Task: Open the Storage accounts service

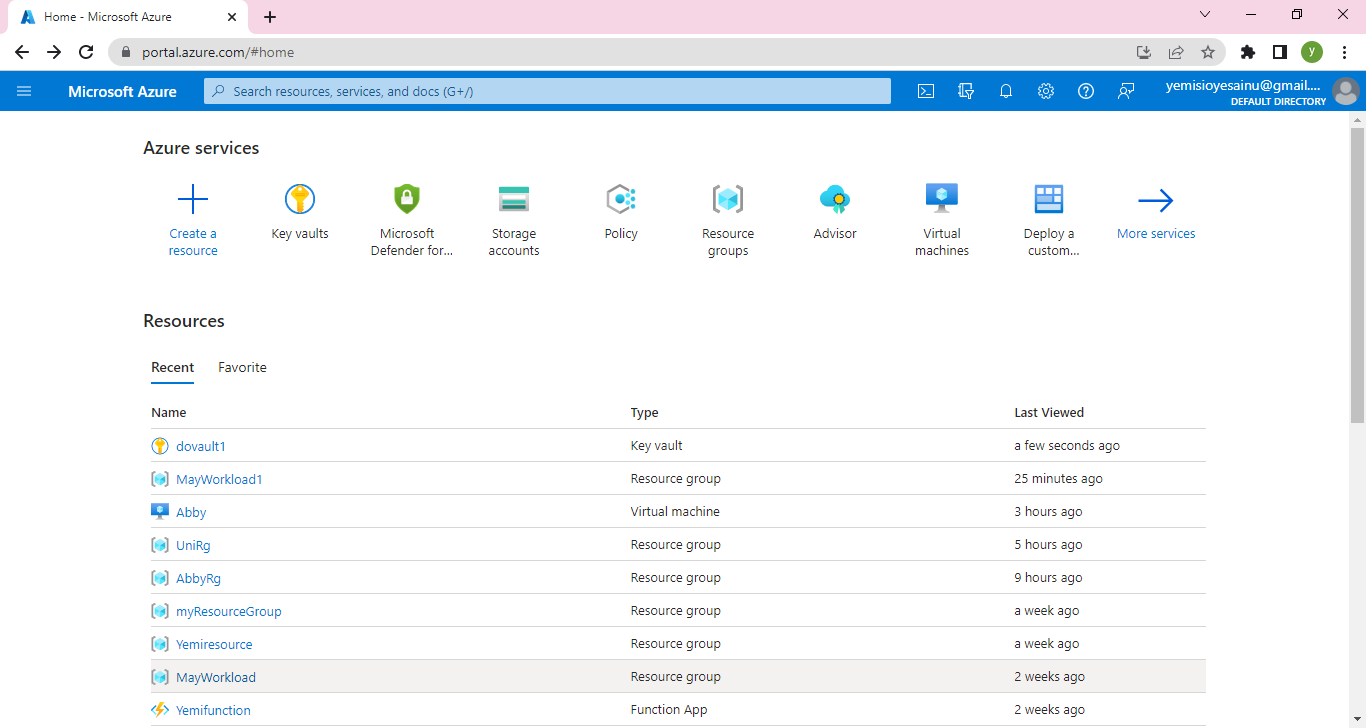Action: pyautogui.click(x=514, y=200)
